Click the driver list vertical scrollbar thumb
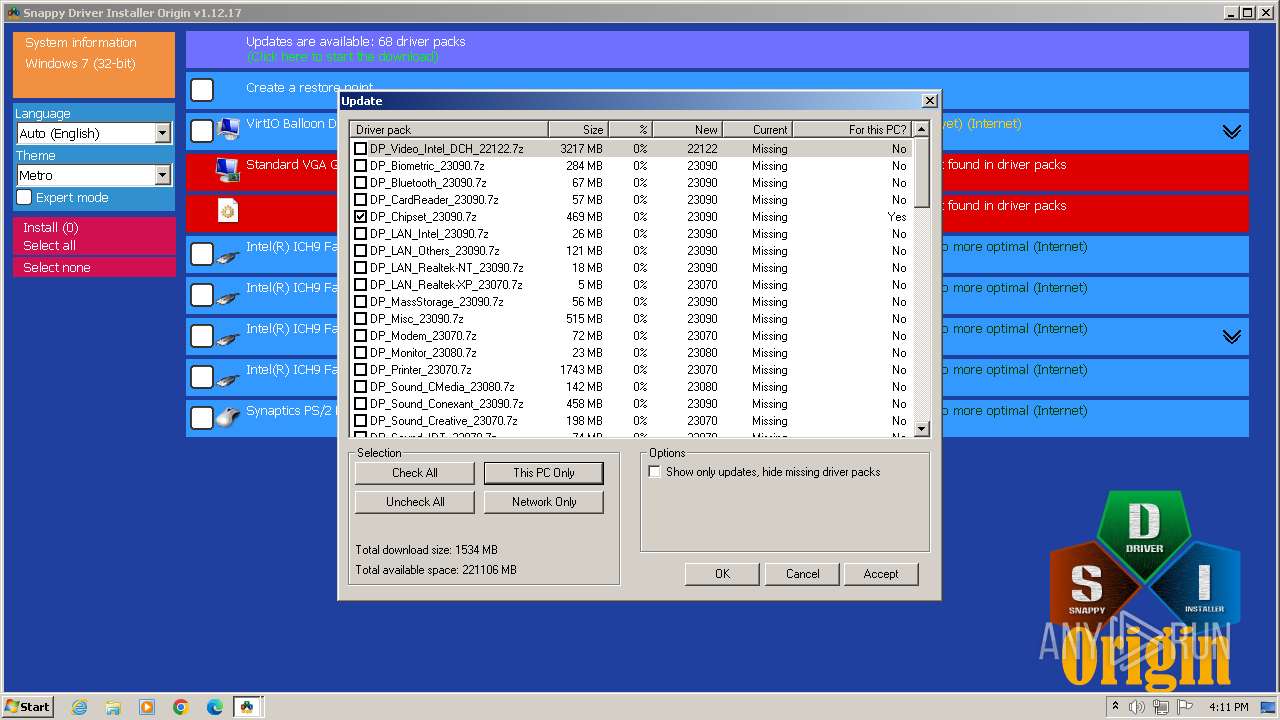This screenshot has width=1280, height=720. point(922,172)
